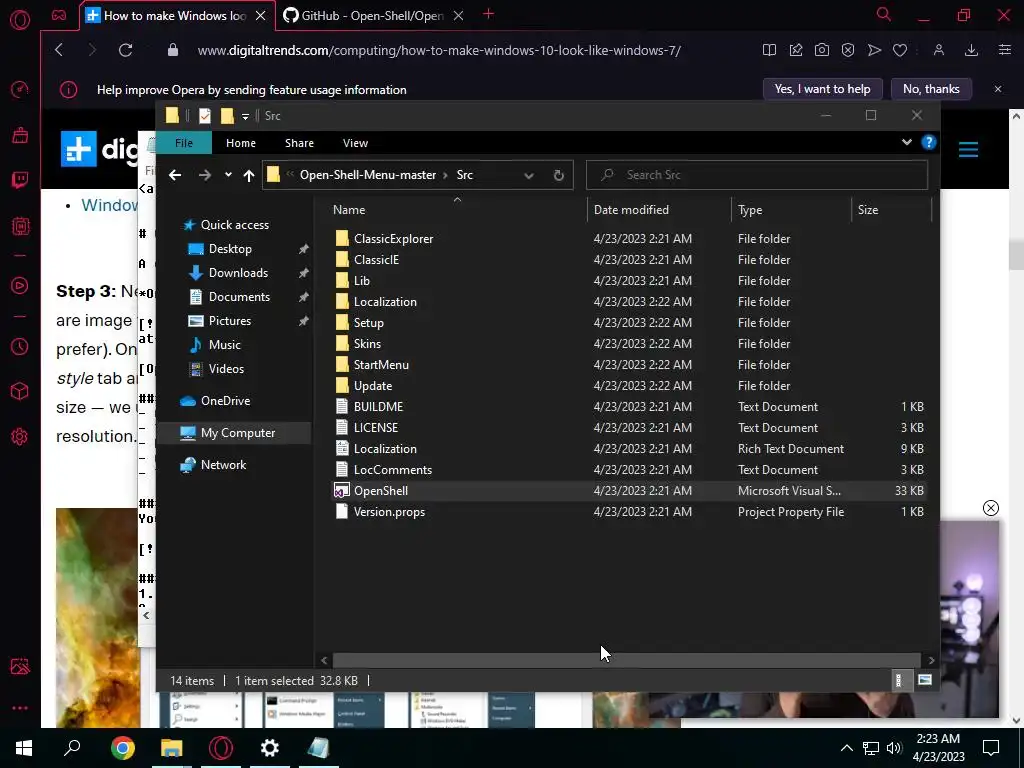Click 'No, thanks' button
This screenshot has width=1024, height=768.
click(x=931, y=89)
